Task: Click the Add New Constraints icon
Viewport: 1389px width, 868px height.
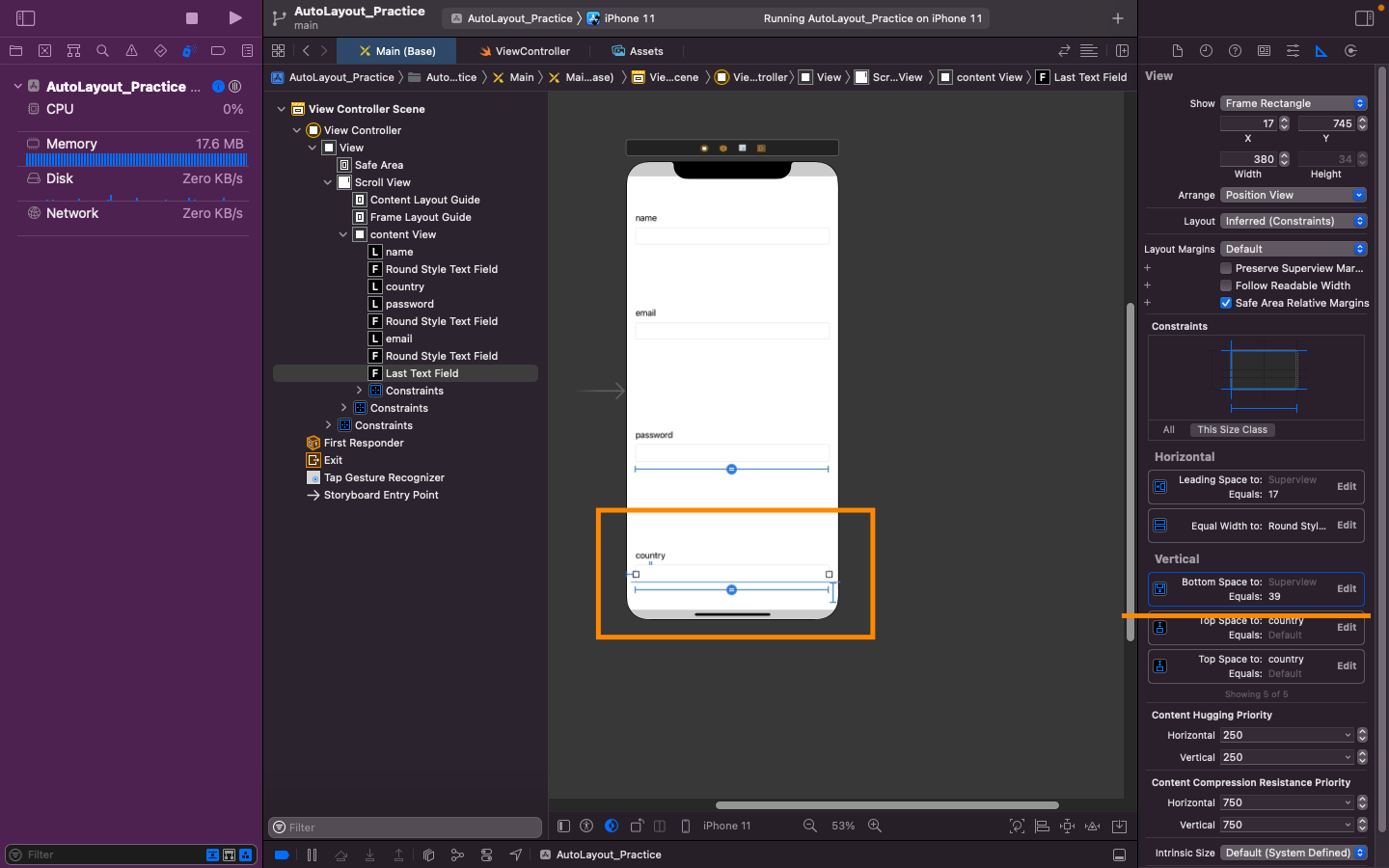Action: point(1067,826)
